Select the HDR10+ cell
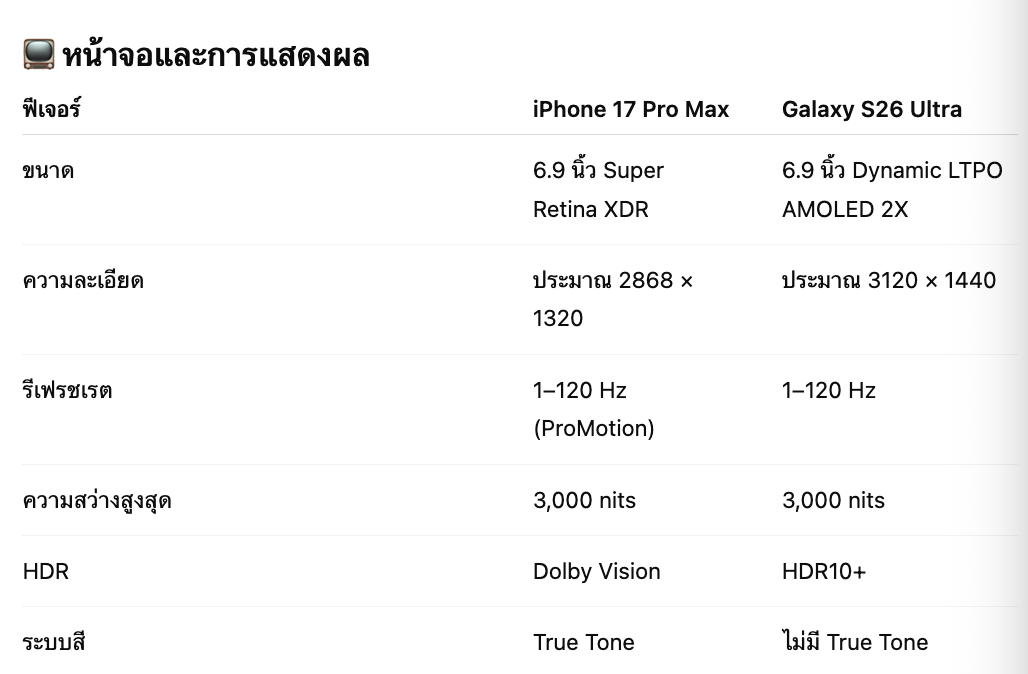Image resolution: width=1028 pixels, height=674 pixels. pyautogui.click(x=824, y=572)
